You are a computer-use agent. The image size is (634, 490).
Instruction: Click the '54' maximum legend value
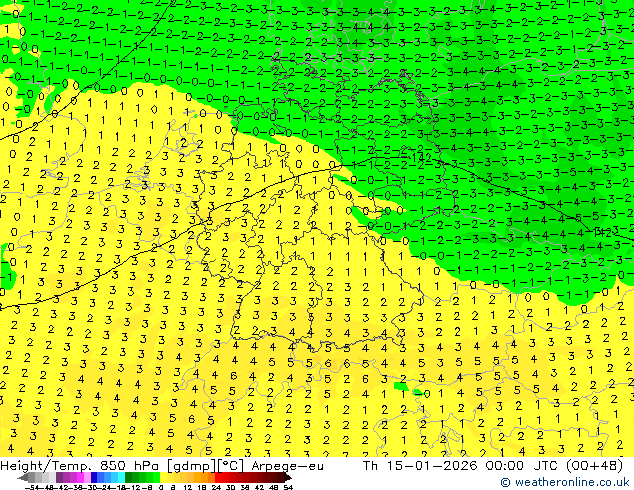[288, 487]
